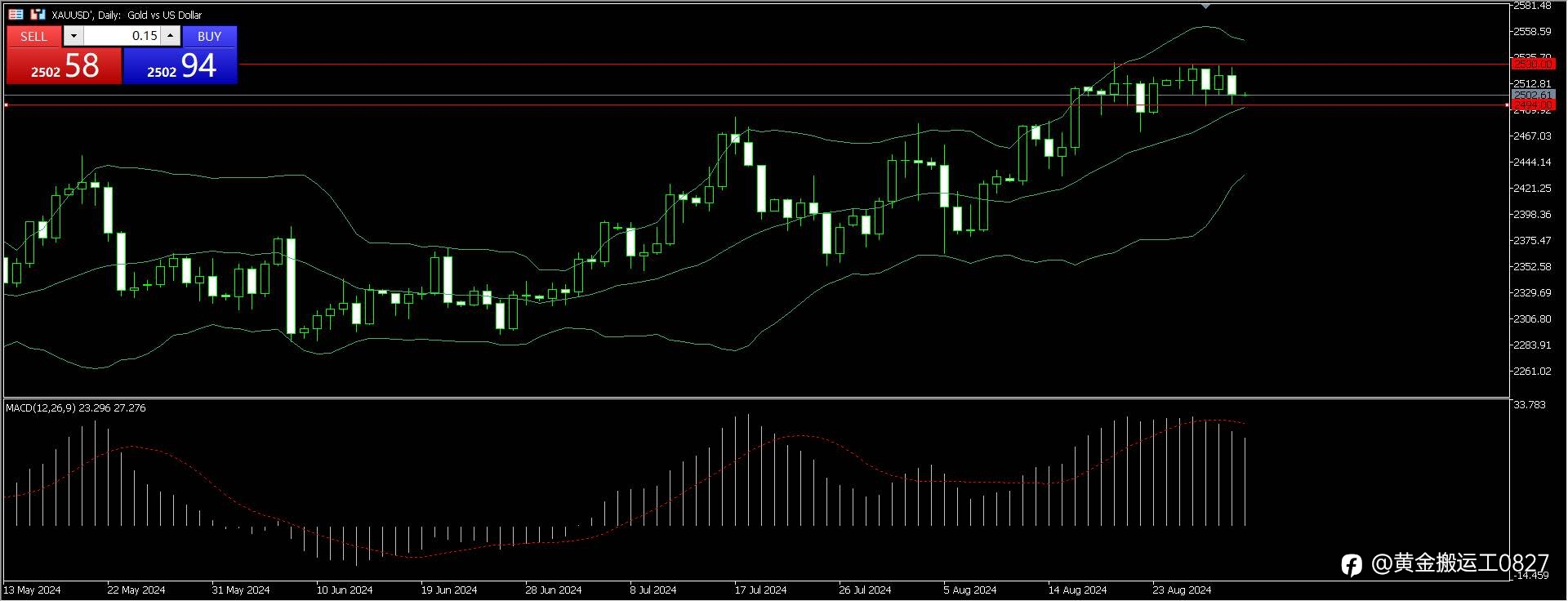Image resolution: width=1568 pixels, height=601 pixels.
Task: Click the @黄金搬运工0827 watermark text
Action: (1459, 563)
